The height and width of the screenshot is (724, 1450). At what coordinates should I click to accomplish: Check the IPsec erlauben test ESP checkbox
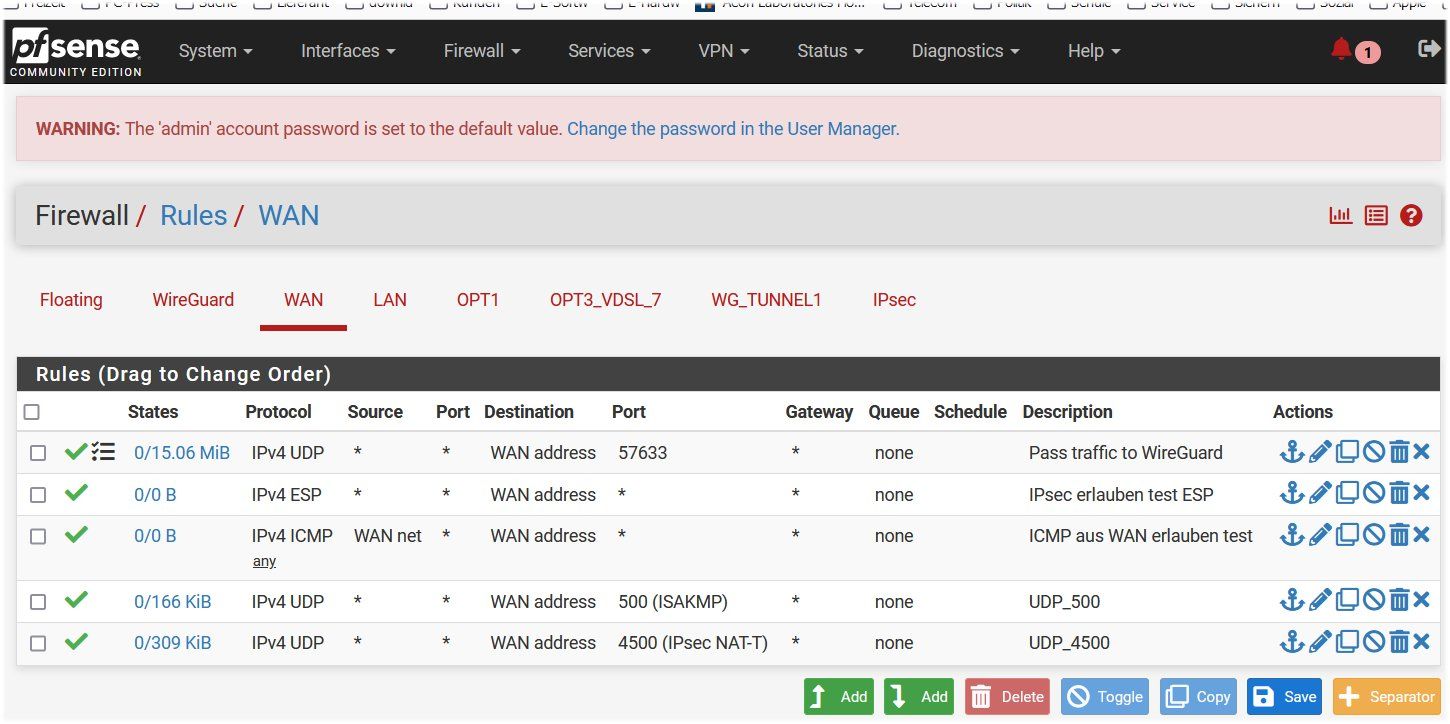coord(38,495)
